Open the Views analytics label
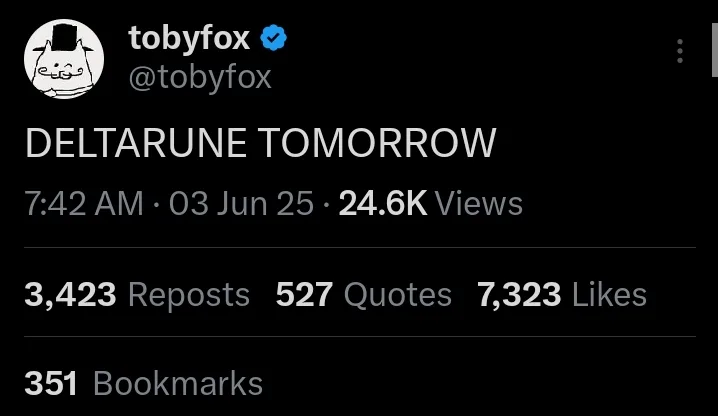Image resolution: width=718 pixels, height=416 pixels. [479, 203]
